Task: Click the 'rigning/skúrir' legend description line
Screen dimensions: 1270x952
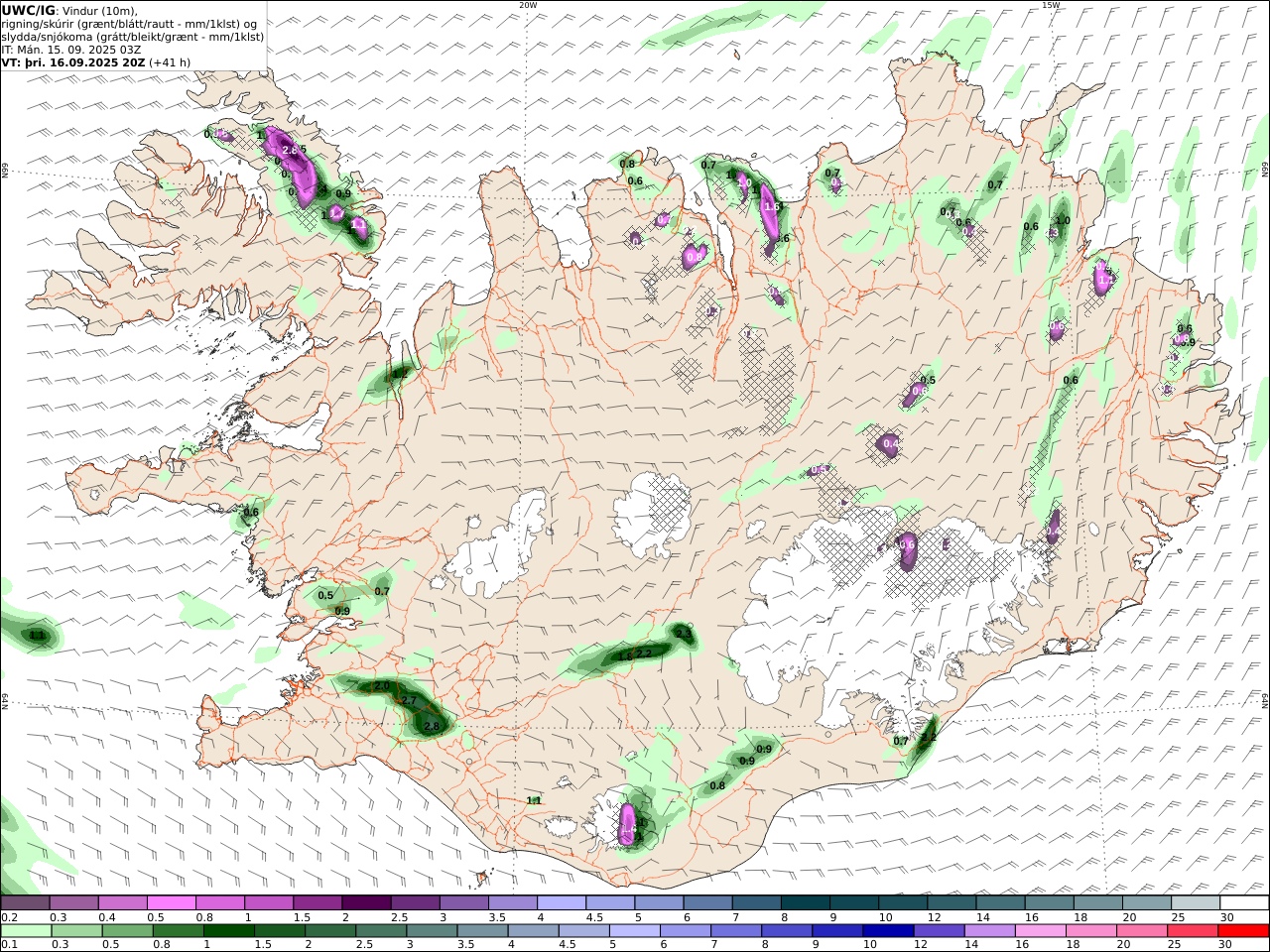Action: [129, 24]
